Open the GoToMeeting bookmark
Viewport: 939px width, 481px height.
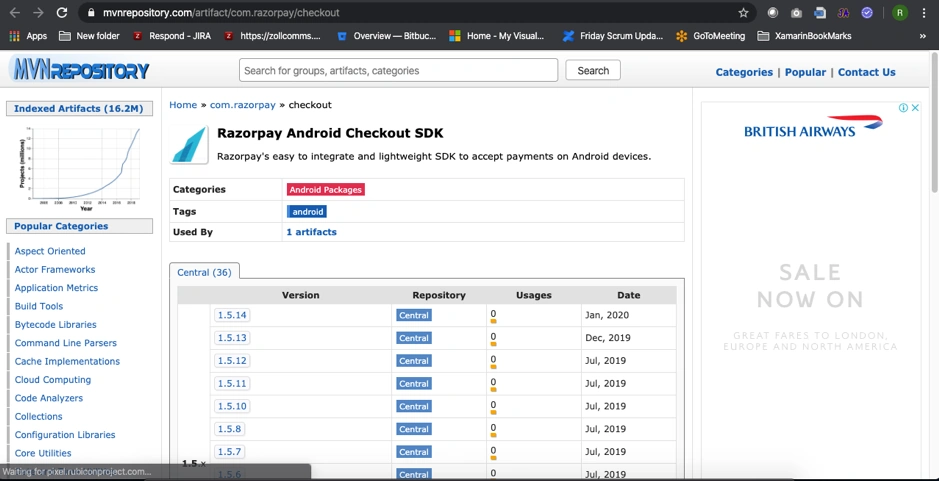point(711,36)
